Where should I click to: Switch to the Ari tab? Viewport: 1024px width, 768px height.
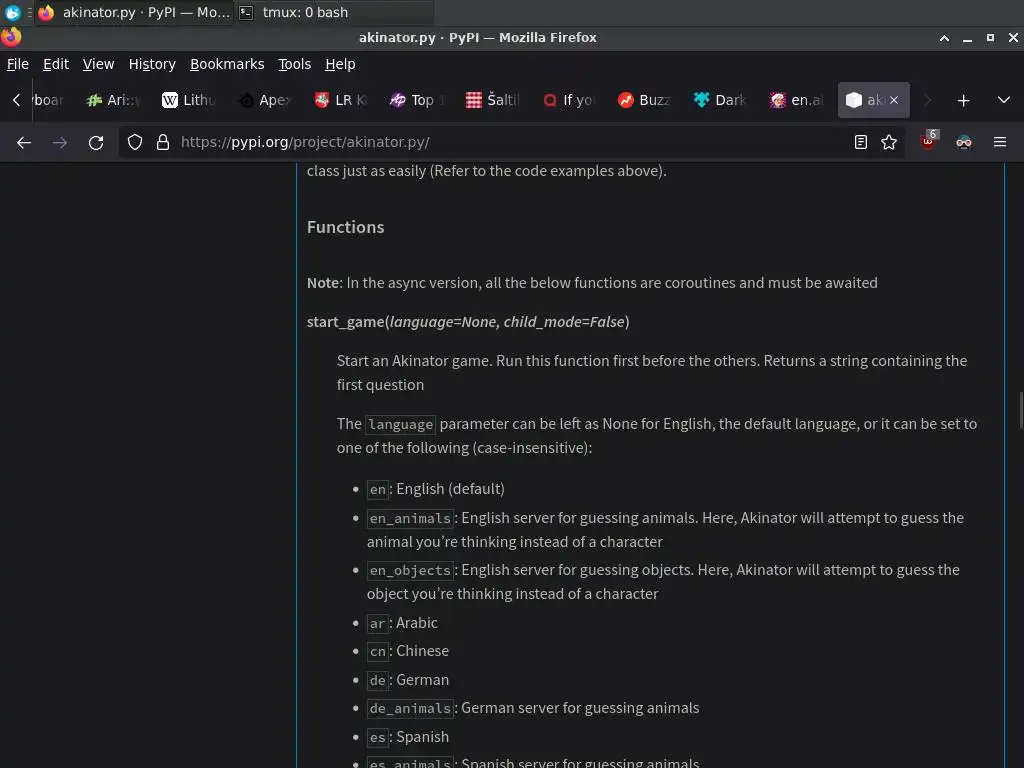tap(112, 100)
